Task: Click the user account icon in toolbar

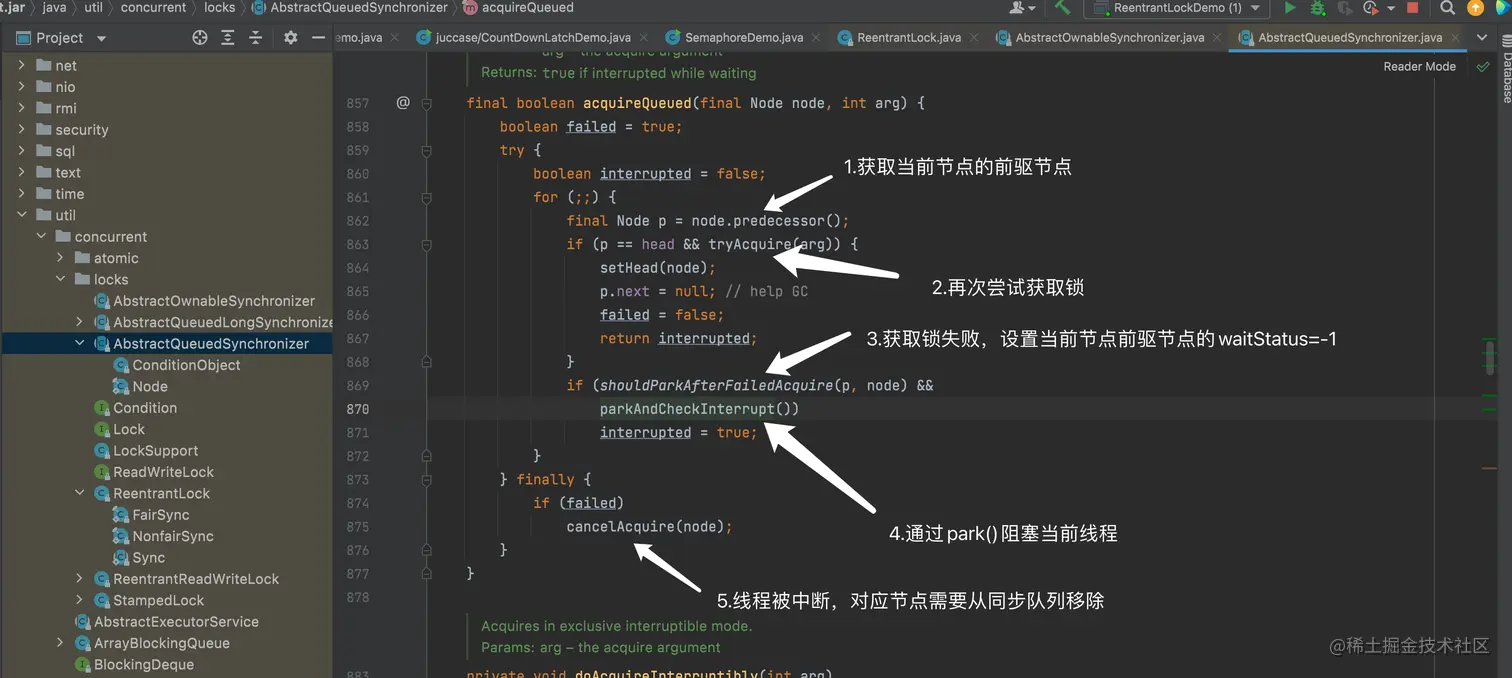Action: (x=1018, y=8)
